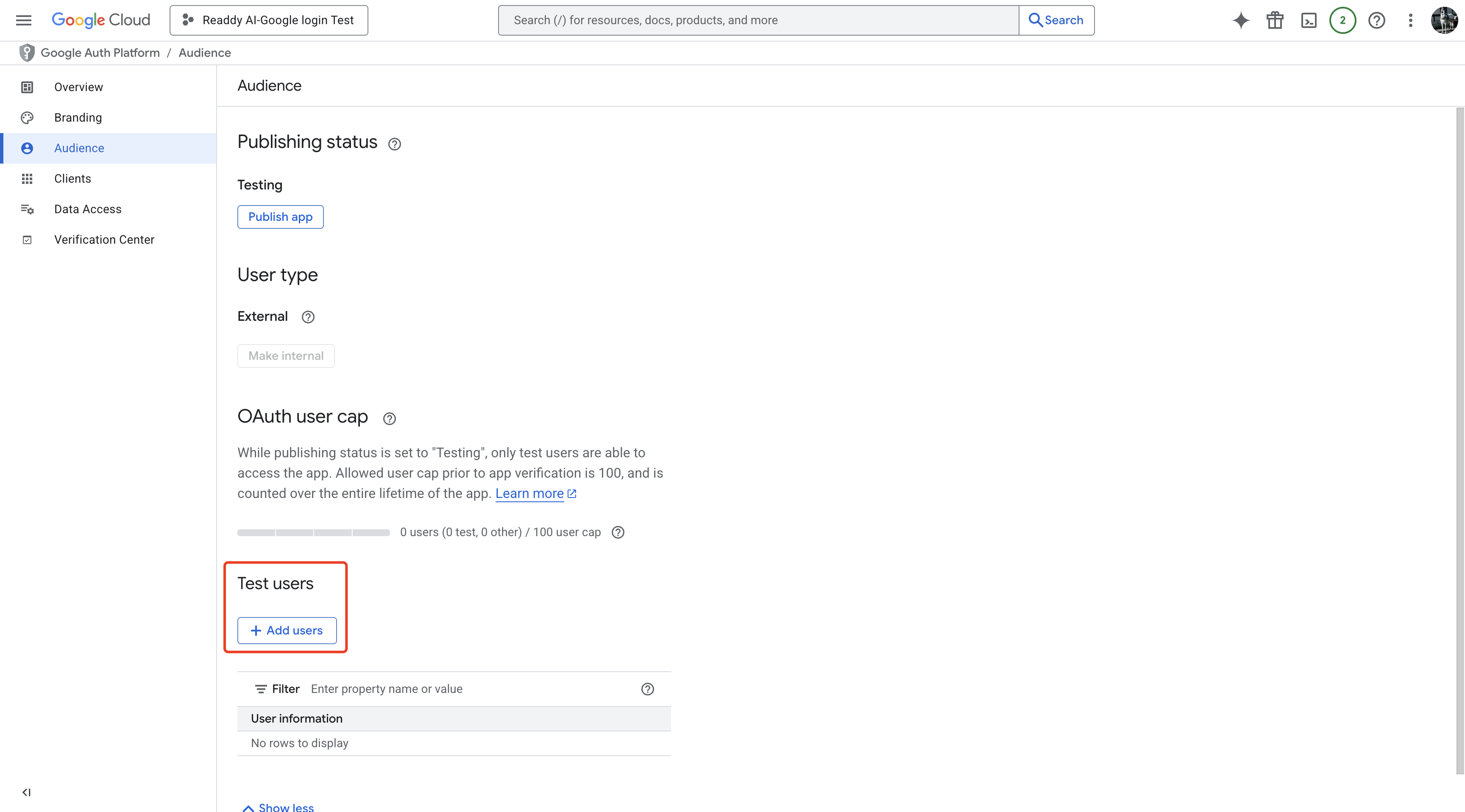Click Publishing status help icon
This screenshot has width=1465, height=812.
394,144
